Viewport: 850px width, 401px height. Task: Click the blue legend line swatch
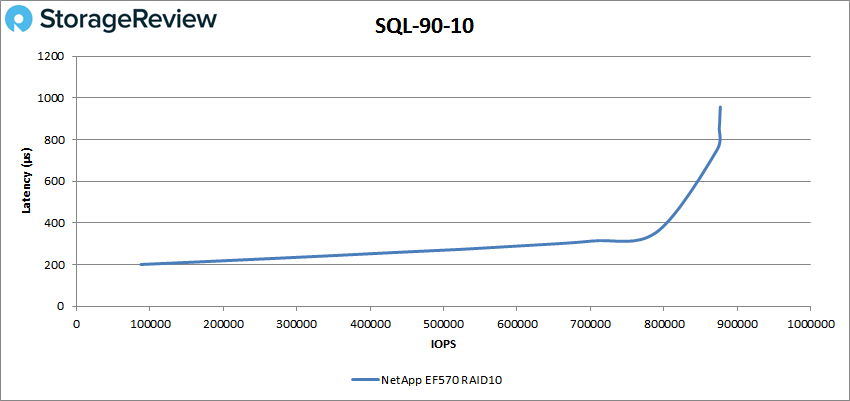364,380
